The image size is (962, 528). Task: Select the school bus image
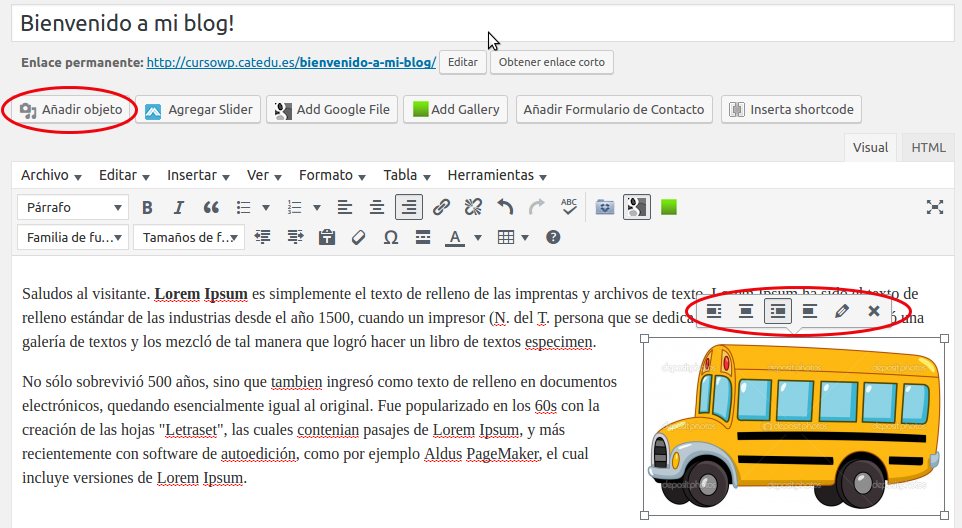coord(794,427)
